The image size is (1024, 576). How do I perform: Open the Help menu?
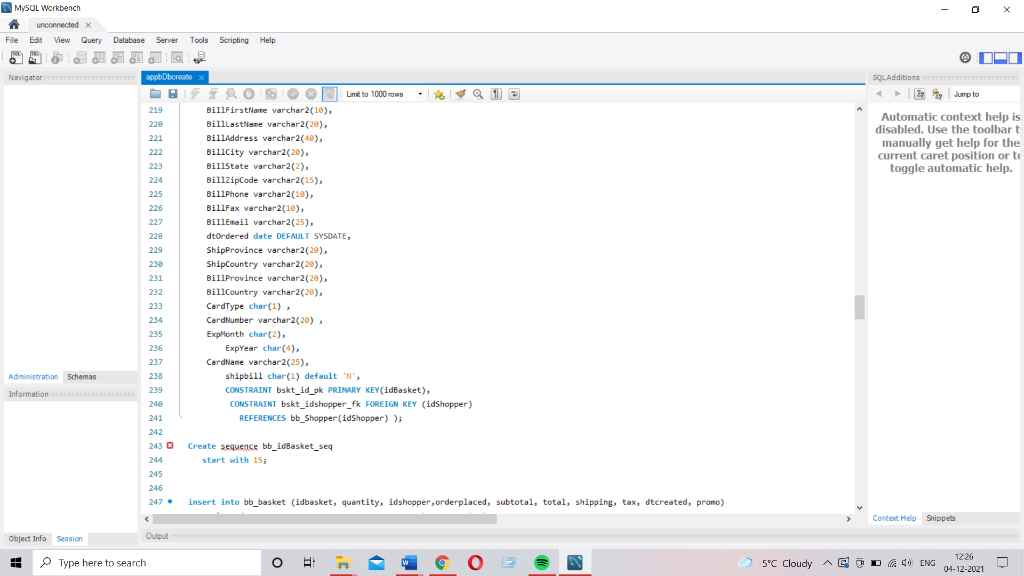pos(268,40)
